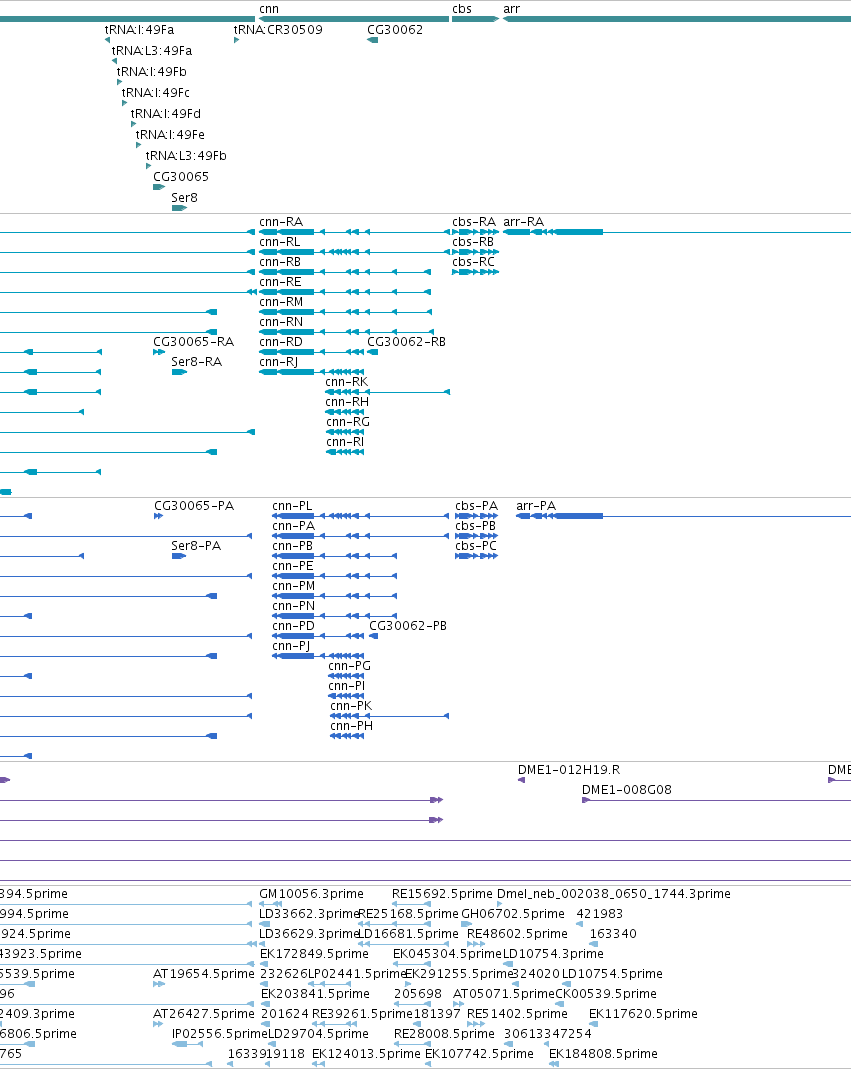Click the CG30062 gene label
Screen dimensions: 851x1069
click(395, 30)
